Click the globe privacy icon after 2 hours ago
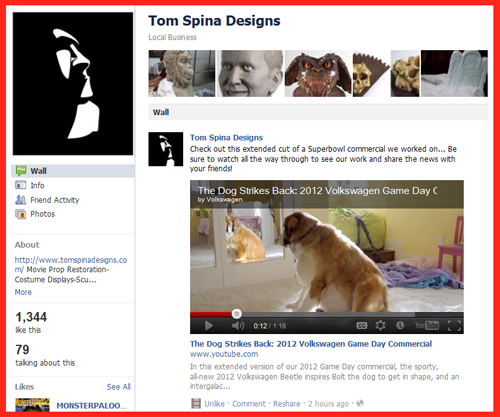Image resolution: width=500 pixels, height=417 pixels. (360, 403)
